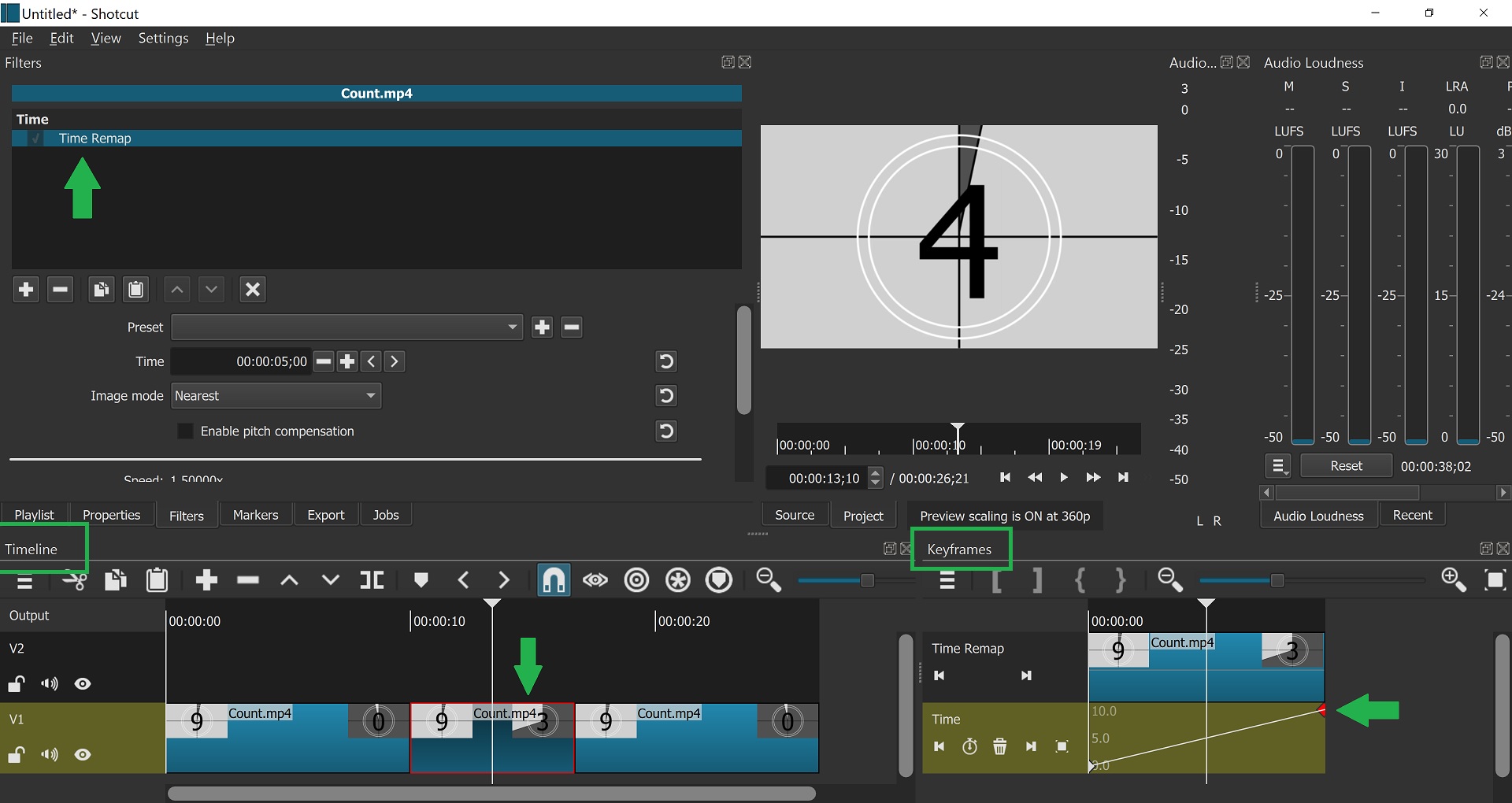The height and width of the screenshot is (803, 1512).
Task: Open the Keyframes panel menu
Action: point(947,581)
